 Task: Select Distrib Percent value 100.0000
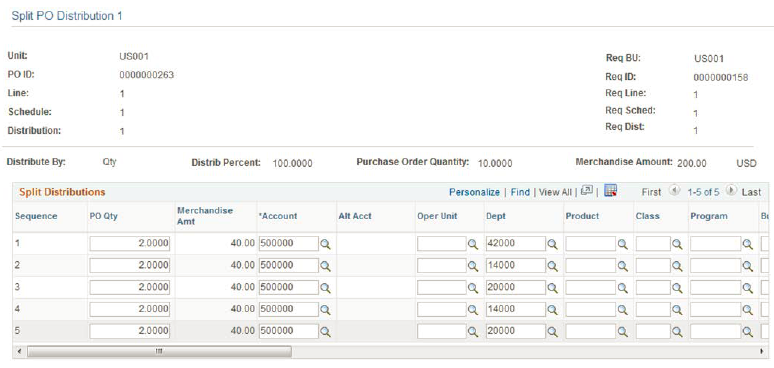292,163
